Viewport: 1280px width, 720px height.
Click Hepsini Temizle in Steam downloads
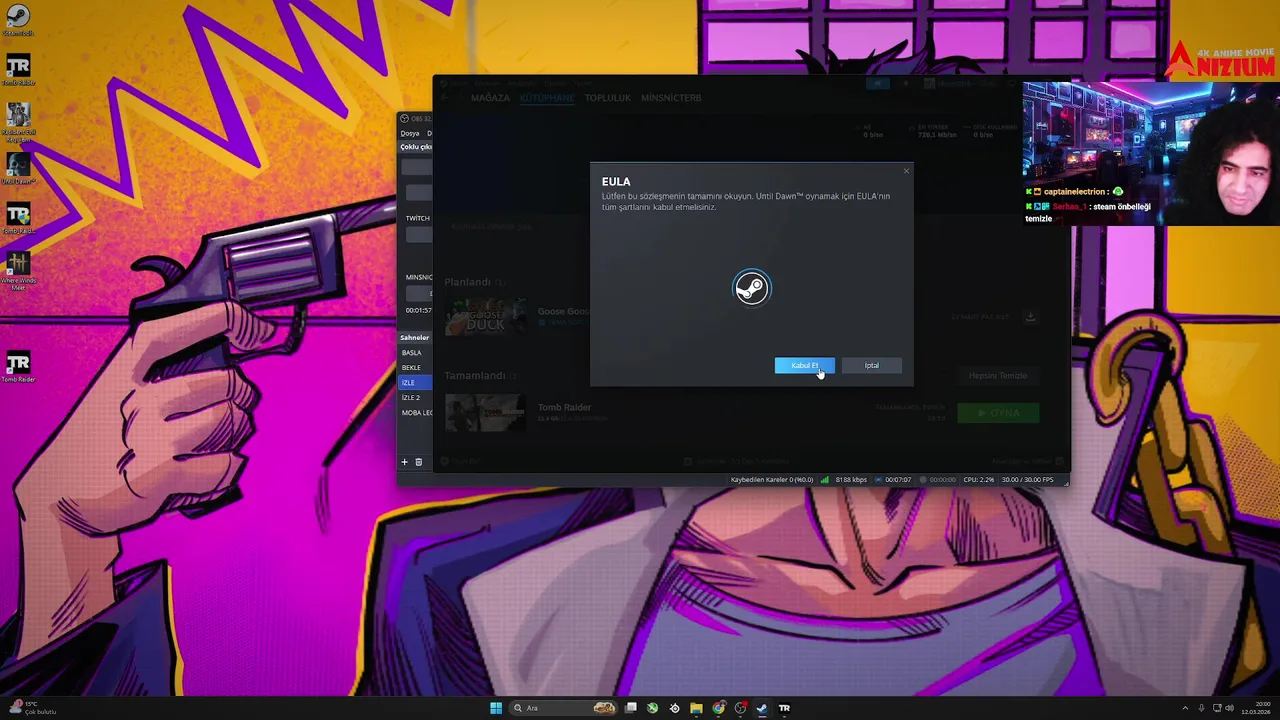pyautogui.click(x=998, y=375)
